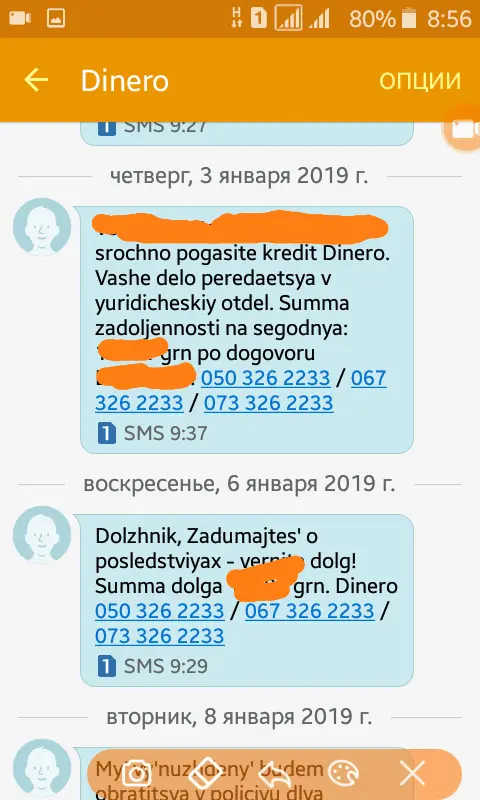480x800 pixels.
Task: Call 073 326 2233 from the Dolzhnik message
Action: [160, 636]
